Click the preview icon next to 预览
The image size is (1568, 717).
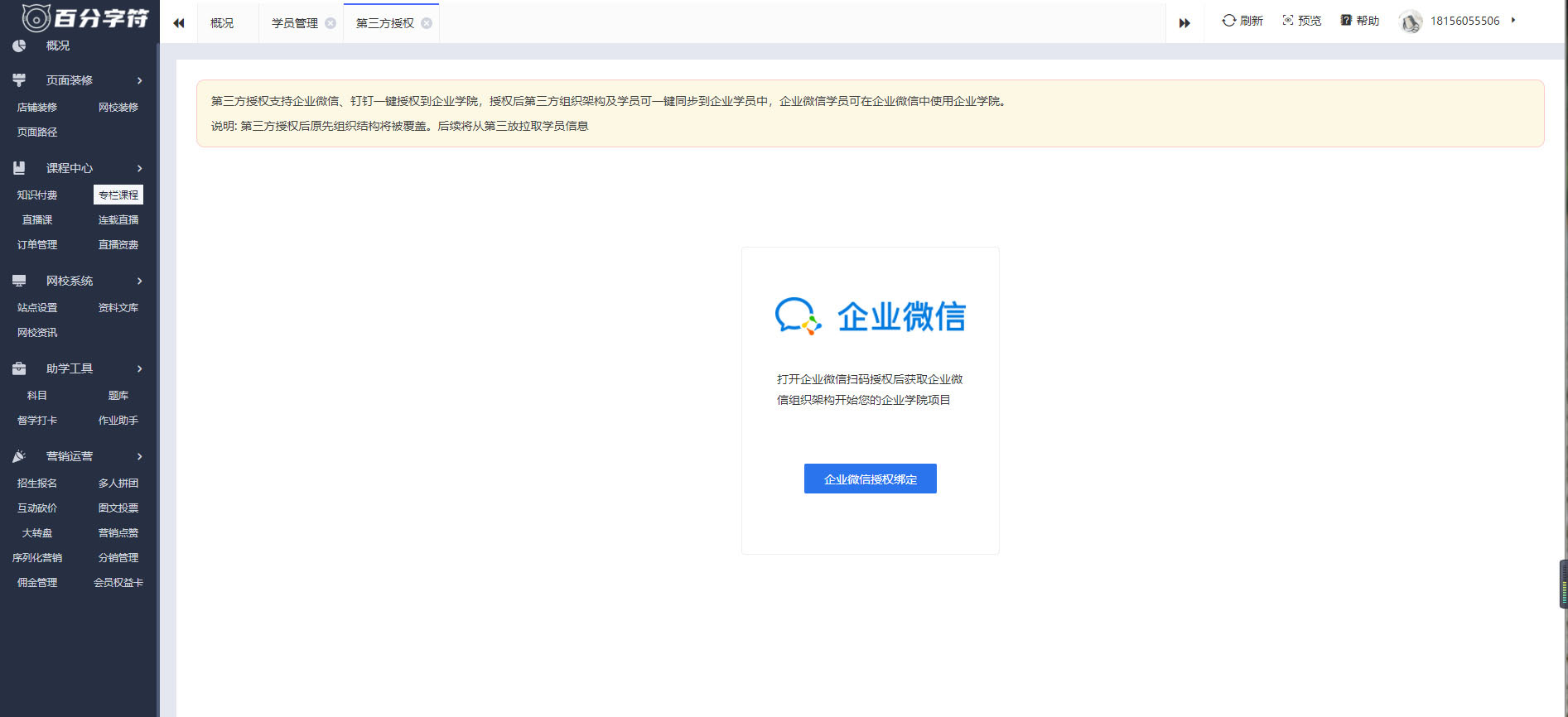(1288, 21)
